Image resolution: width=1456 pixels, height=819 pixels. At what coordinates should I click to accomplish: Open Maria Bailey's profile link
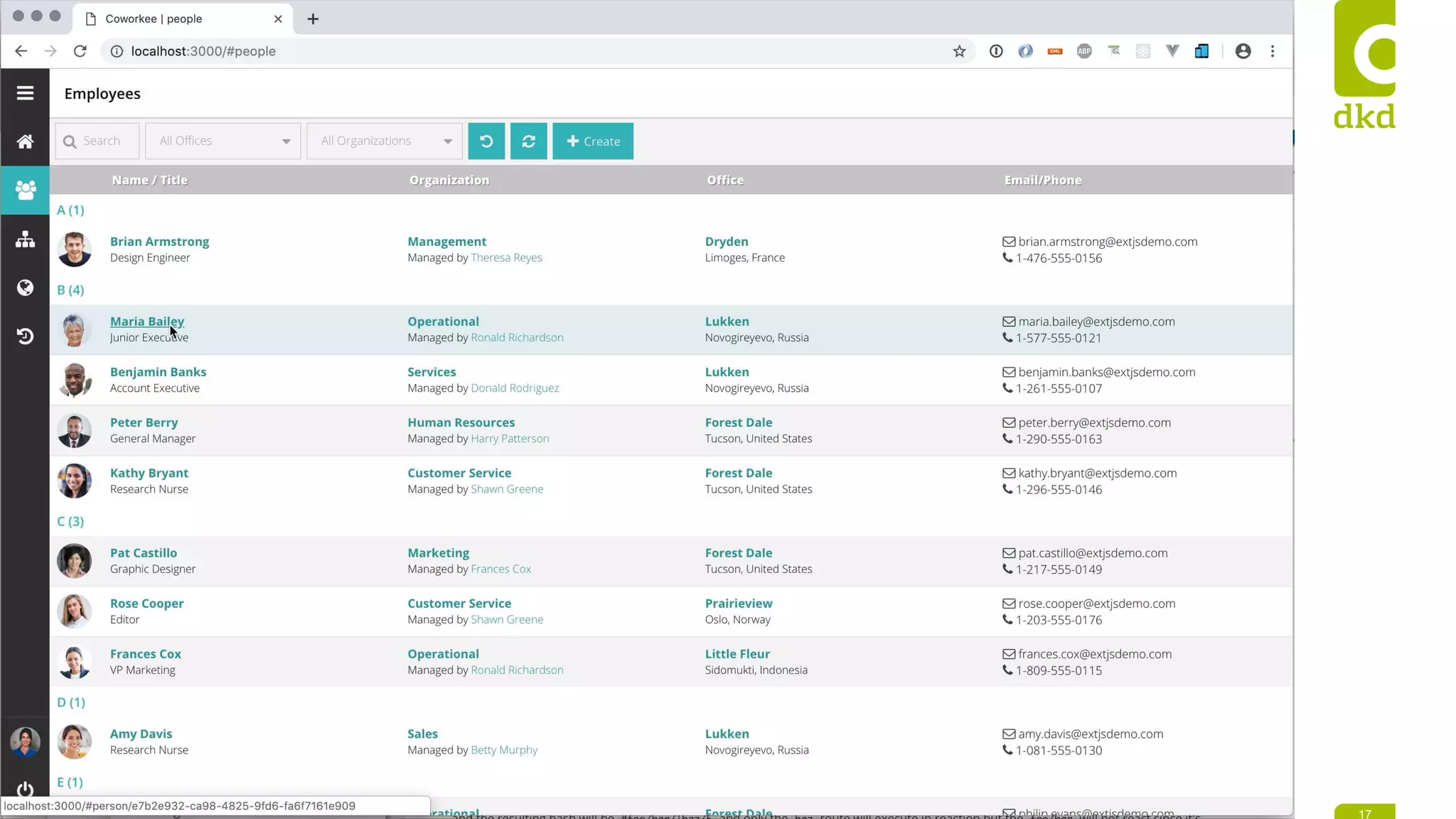[x=146, y=321]
